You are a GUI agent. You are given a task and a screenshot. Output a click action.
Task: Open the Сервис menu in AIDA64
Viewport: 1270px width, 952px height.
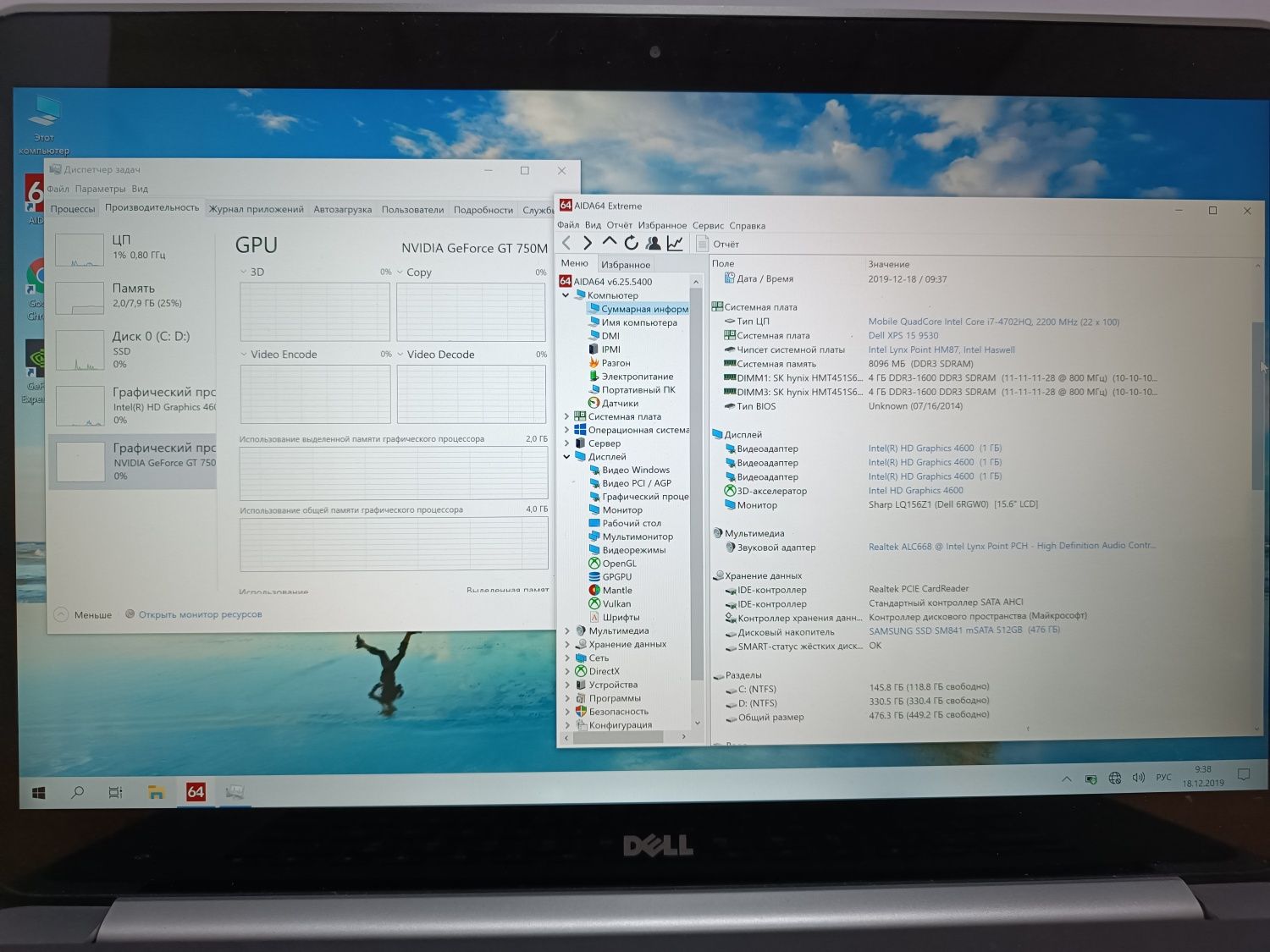(708, 225)
